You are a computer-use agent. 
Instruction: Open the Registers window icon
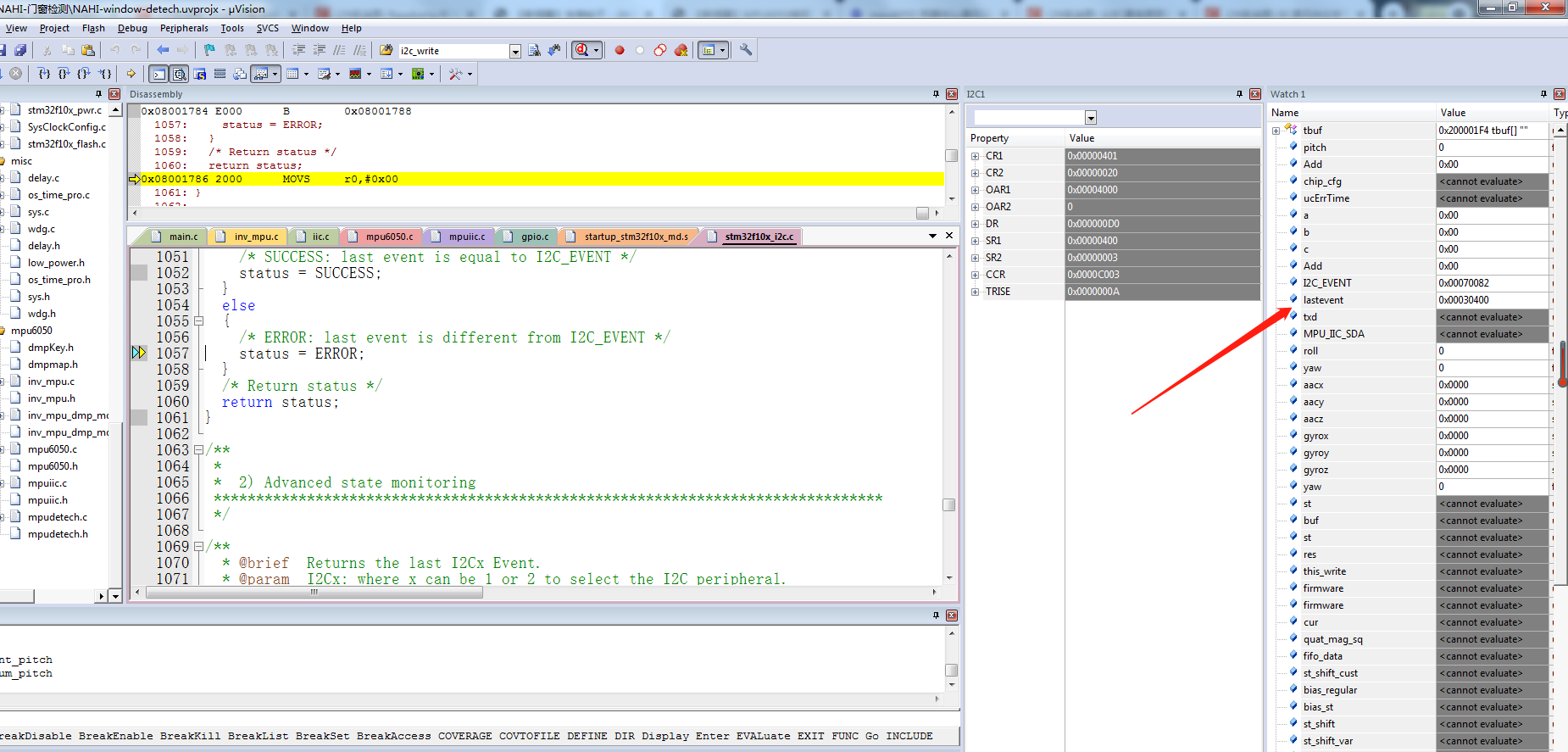(220, 74)
